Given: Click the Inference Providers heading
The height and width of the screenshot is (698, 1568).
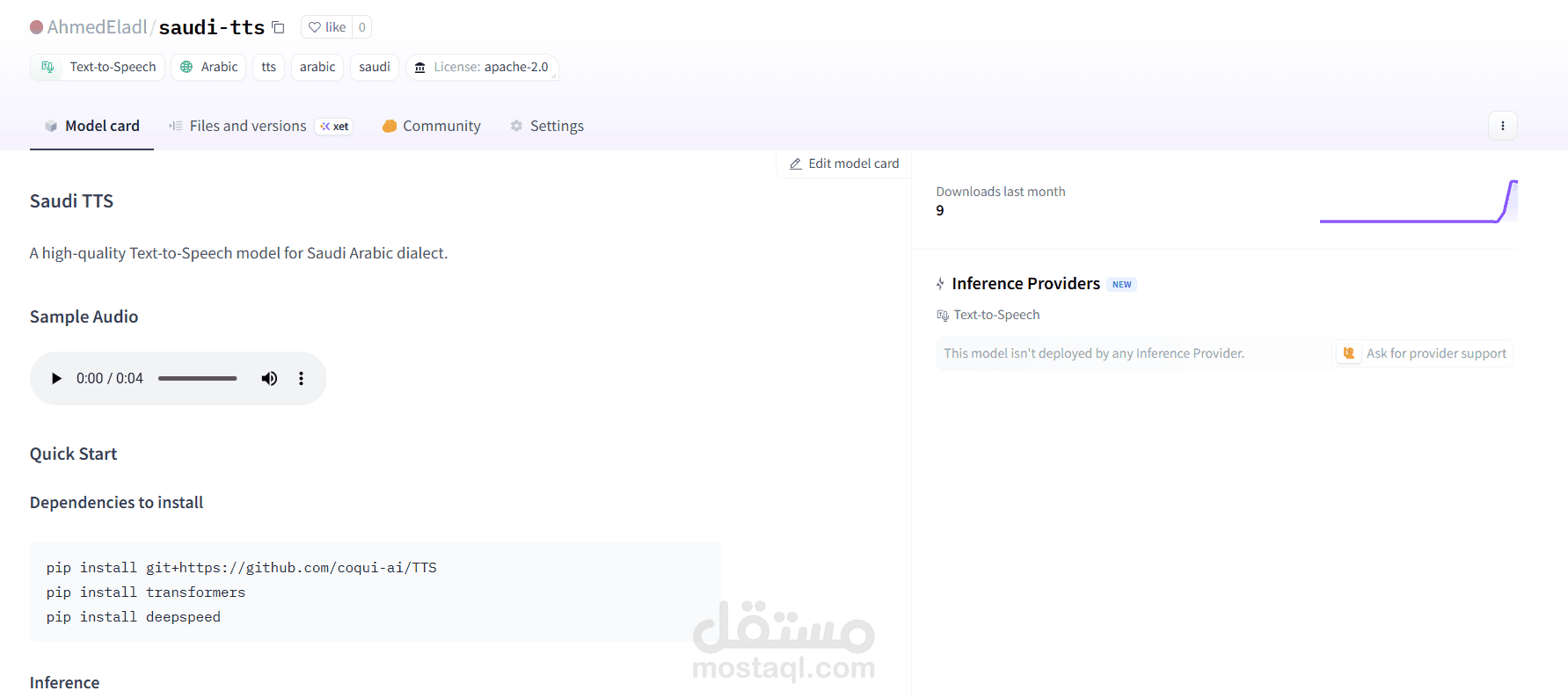Looking at the screenshot, I should pyautogui.click(x=1026, y=284).
